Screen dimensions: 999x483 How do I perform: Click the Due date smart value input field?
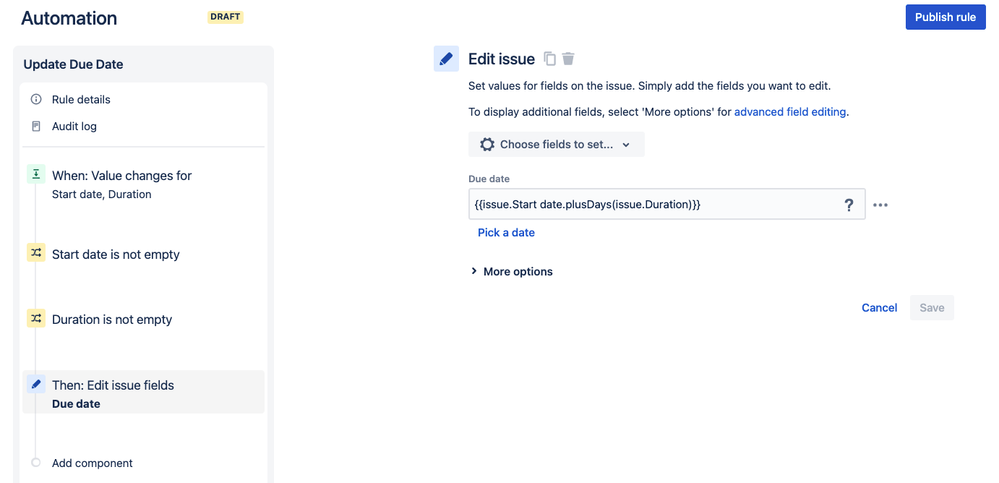(x=666, y=205)
